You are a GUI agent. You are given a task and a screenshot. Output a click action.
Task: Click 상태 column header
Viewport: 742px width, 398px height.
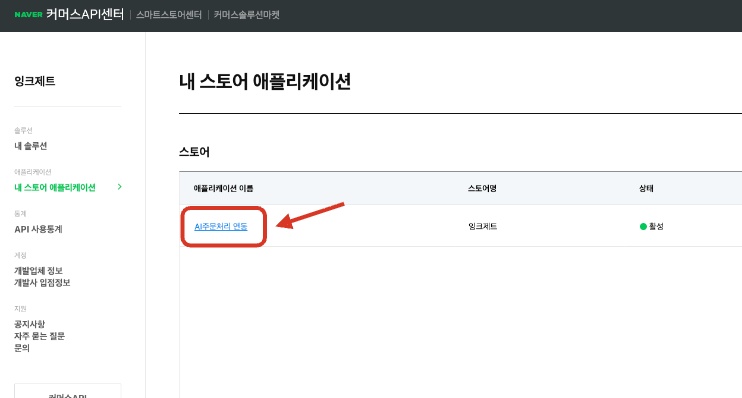(x=646, y=188)
